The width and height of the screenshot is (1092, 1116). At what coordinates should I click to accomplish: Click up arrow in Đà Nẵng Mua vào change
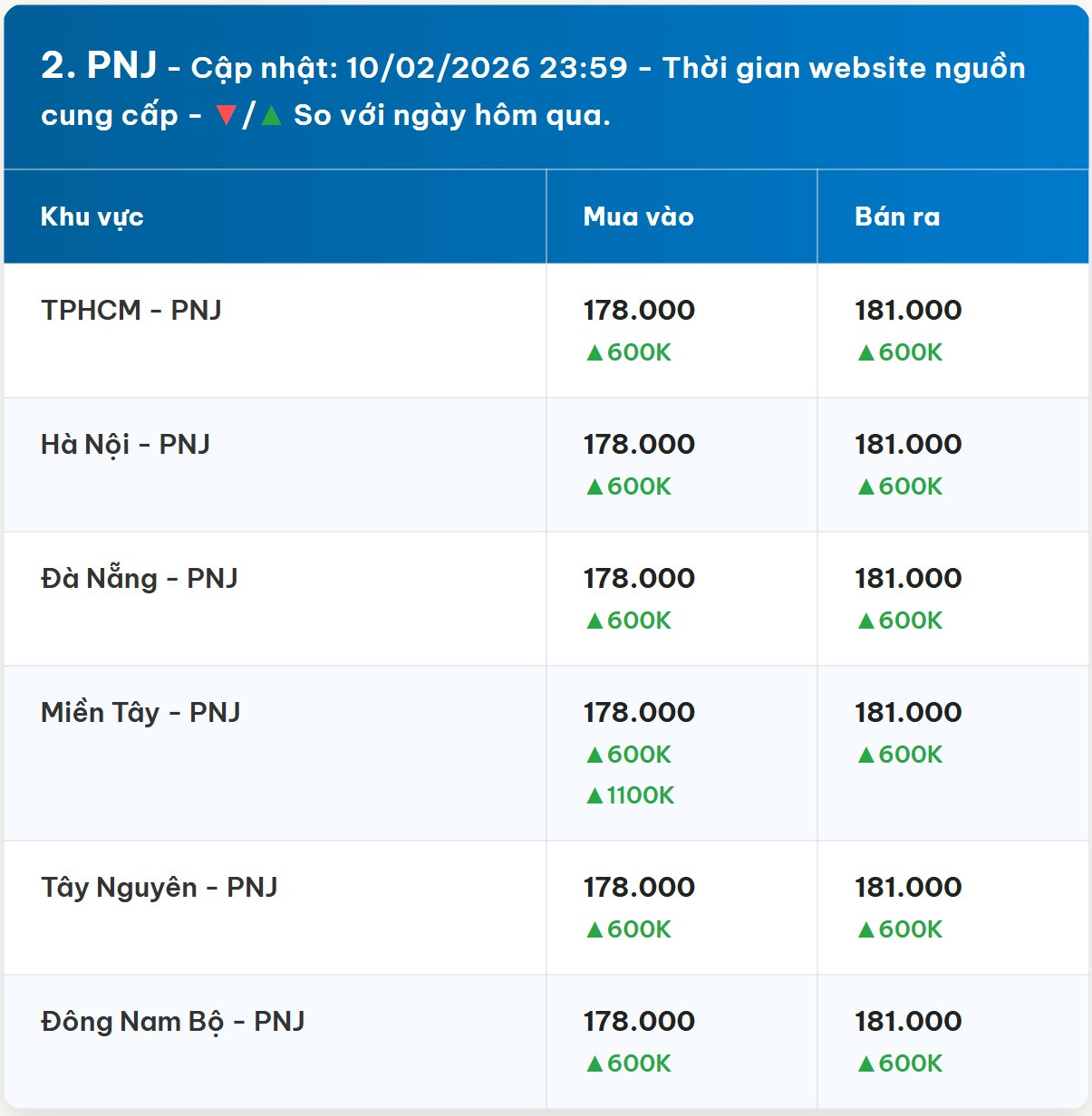[x=594, y=621]
